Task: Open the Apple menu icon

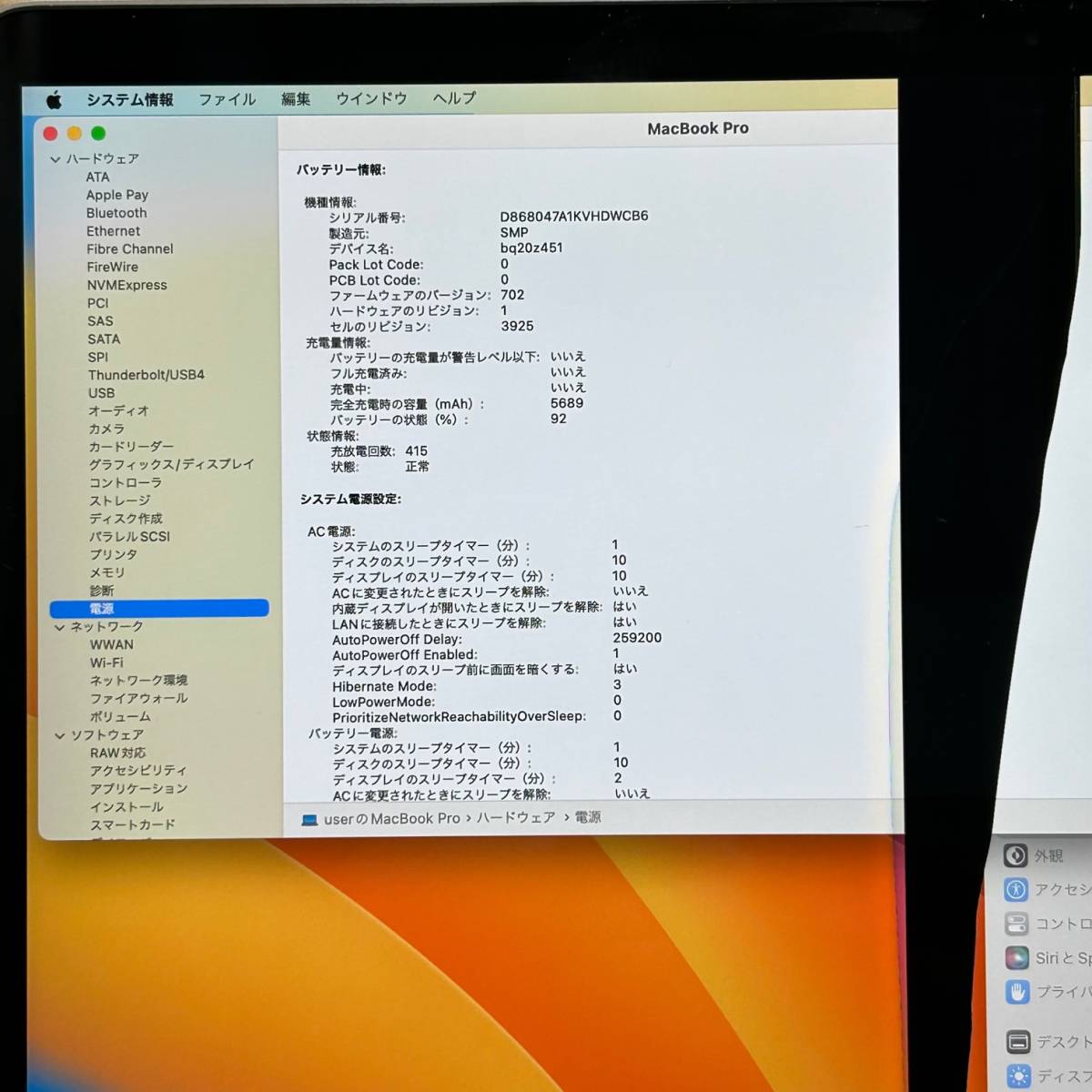Action: (54, 99)
